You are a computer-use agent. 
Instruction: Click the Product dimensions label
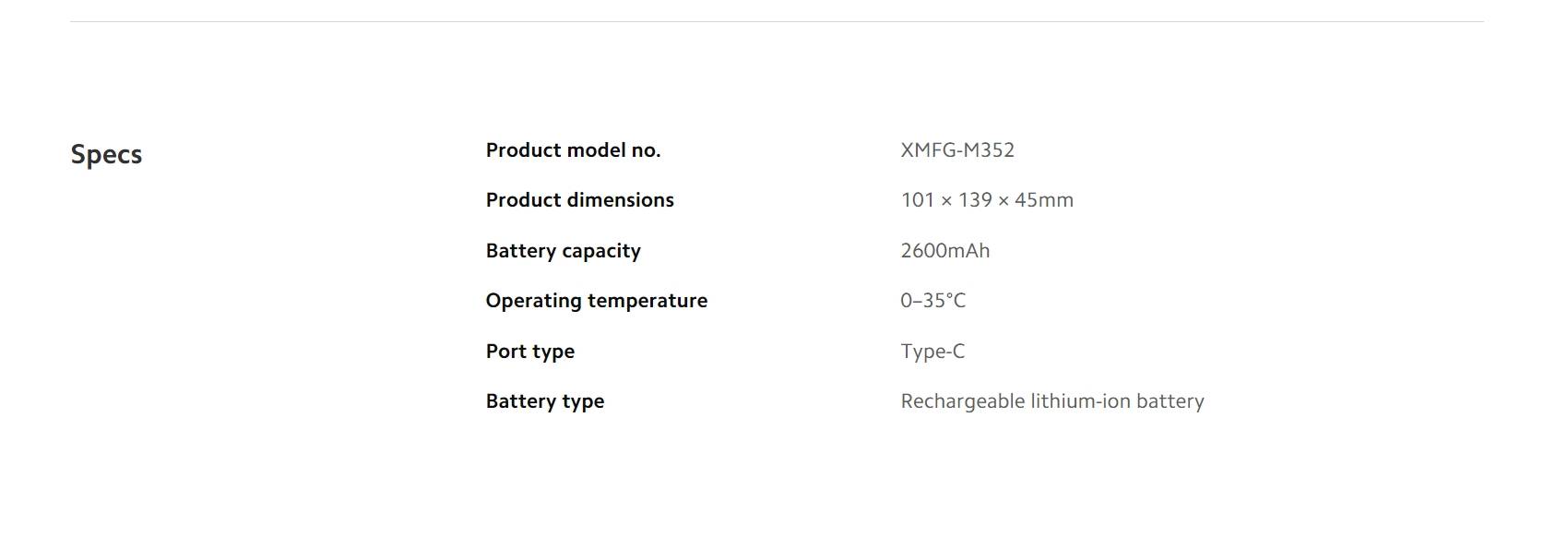coord(579,200)
